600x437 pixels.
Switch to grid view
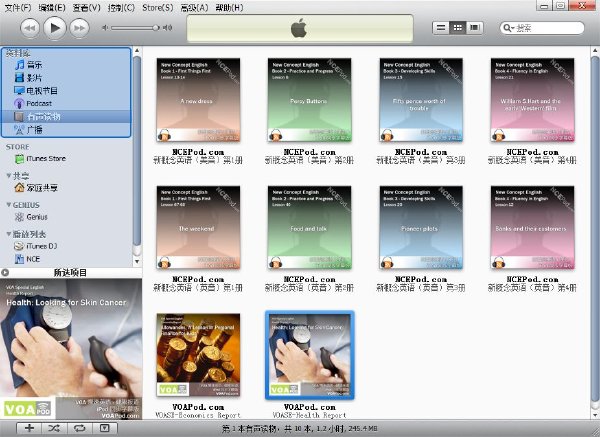458,28
